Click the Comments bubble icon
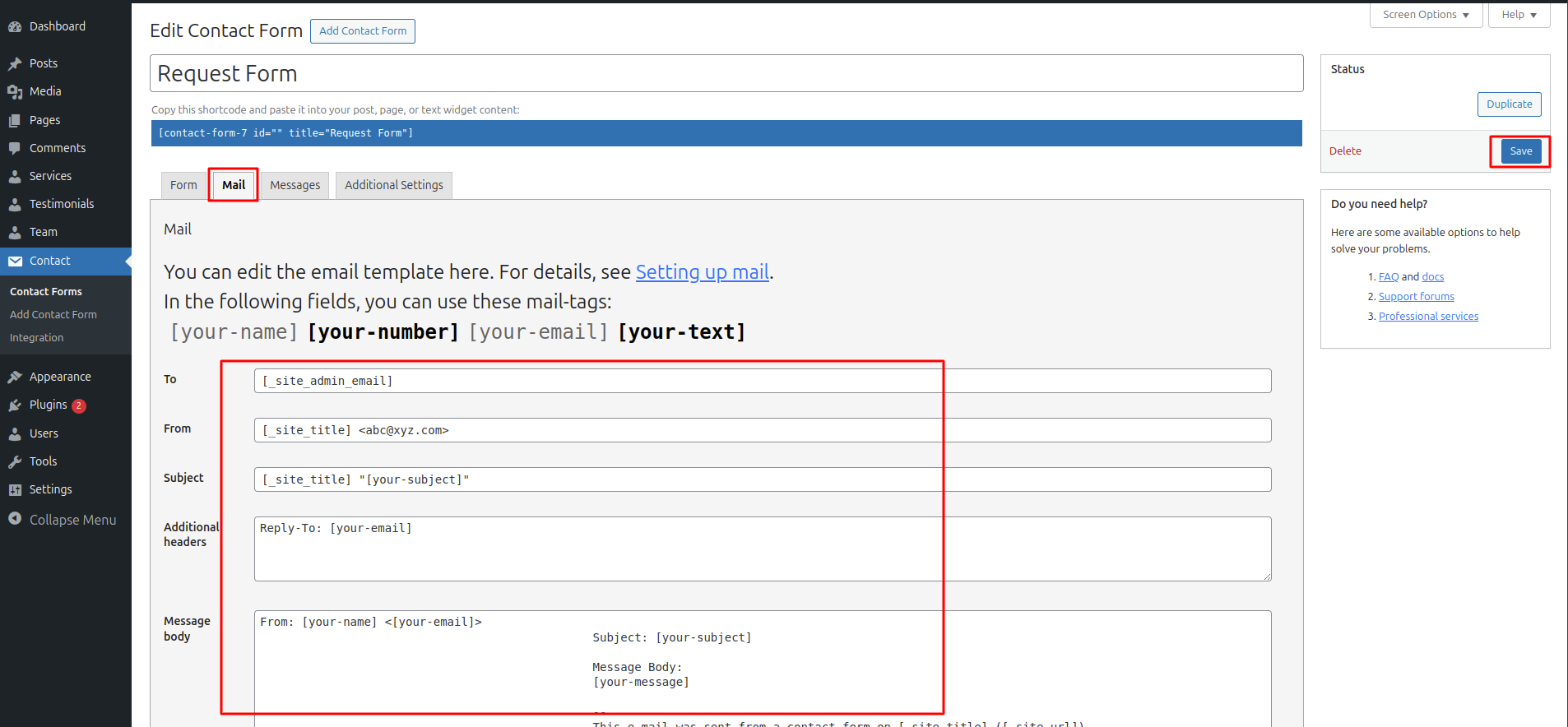The image size is (1568, 727). pyautogui.click(x=15, y=148)
